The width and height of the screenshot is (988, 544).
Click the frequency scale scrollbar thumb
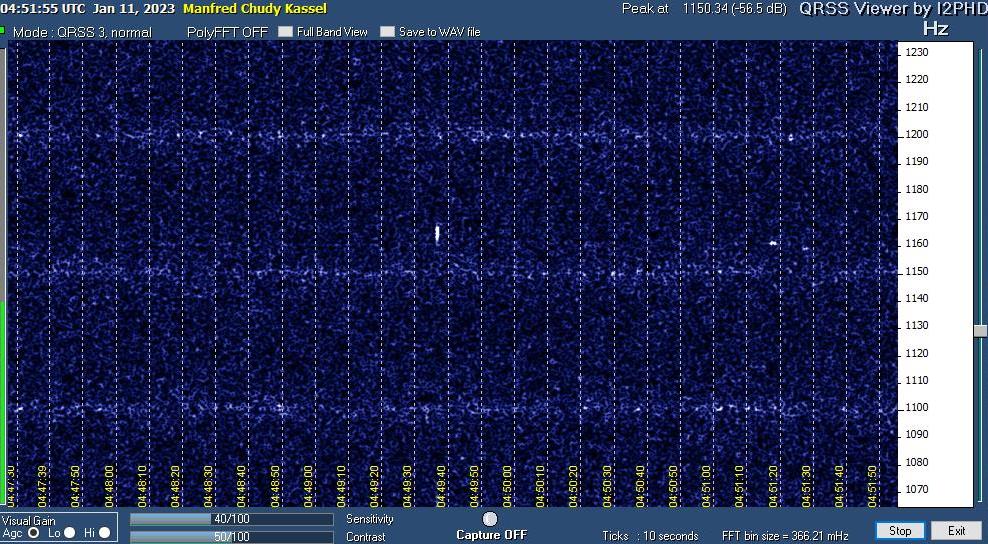pos(980,330)
